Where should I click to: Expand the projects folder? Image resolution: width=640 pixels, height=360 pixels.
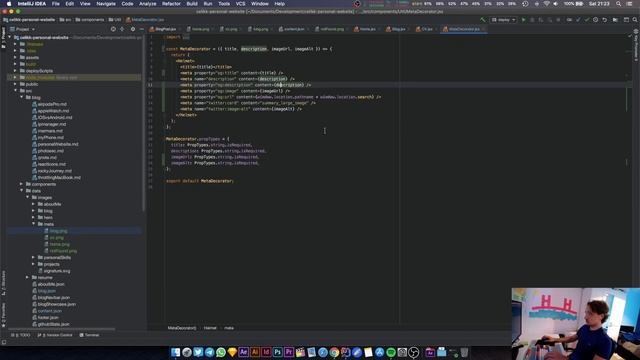34,264
